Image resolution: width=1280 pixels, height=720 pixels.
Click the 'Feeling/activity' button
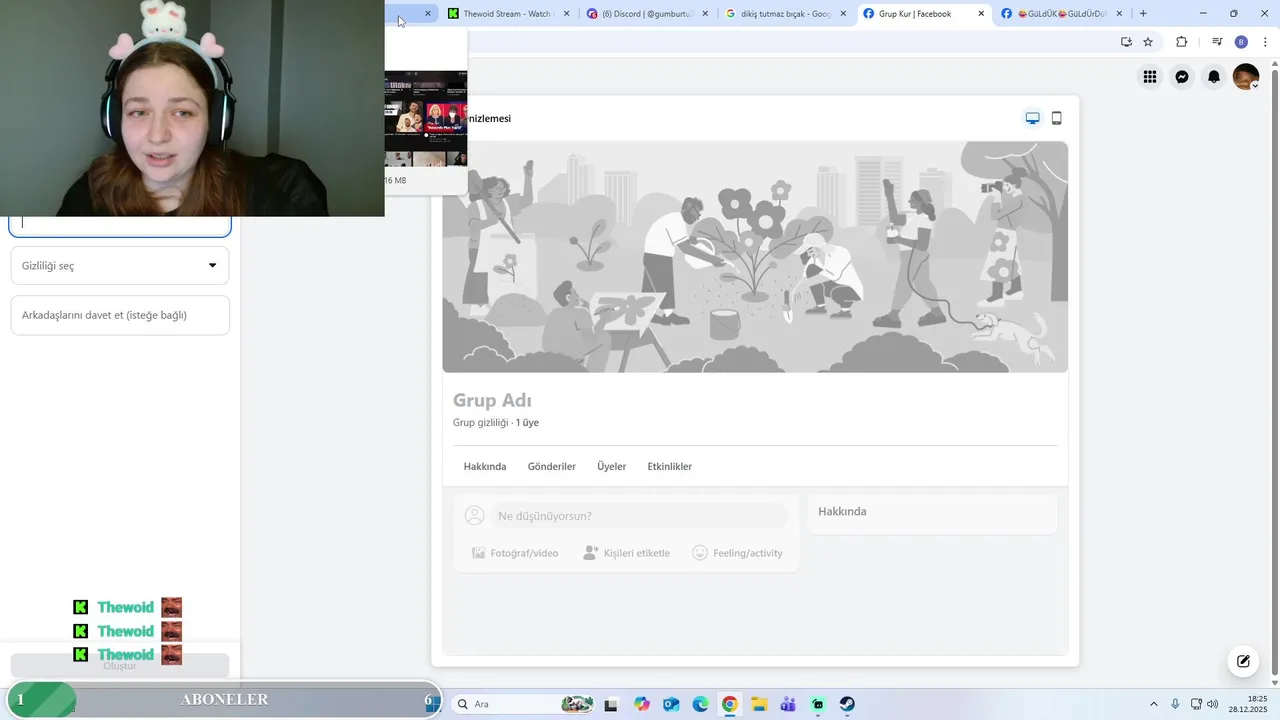738,553
